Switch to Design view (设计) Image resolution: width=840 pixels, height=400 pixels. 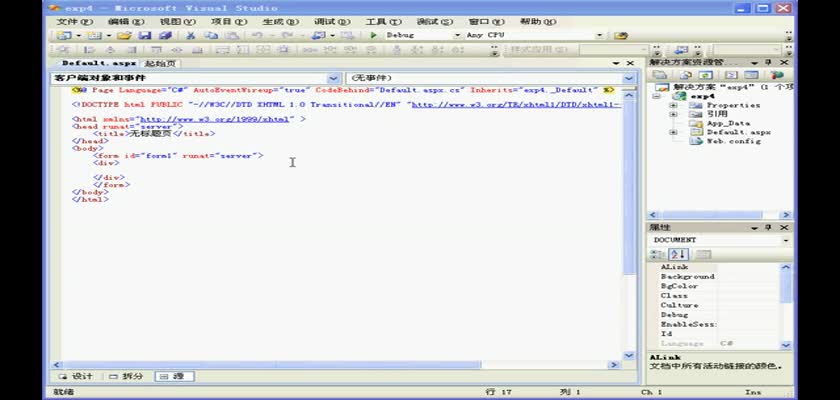[x=76, y=376]
